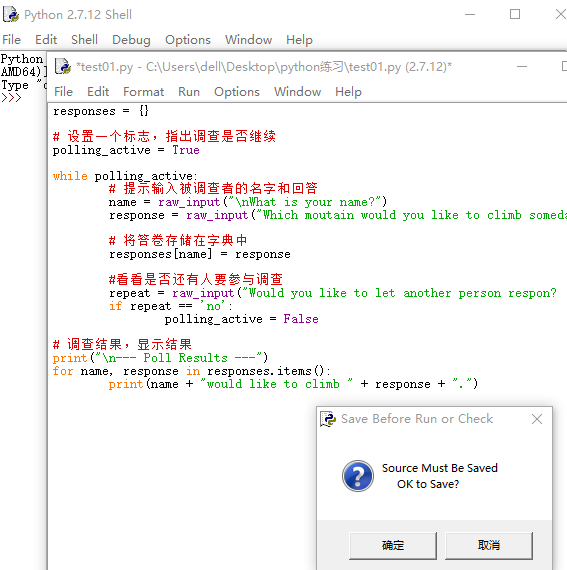Open the Shell menu in Python Shell
This screenshot has width=567, height=570.
click(84, 40)
